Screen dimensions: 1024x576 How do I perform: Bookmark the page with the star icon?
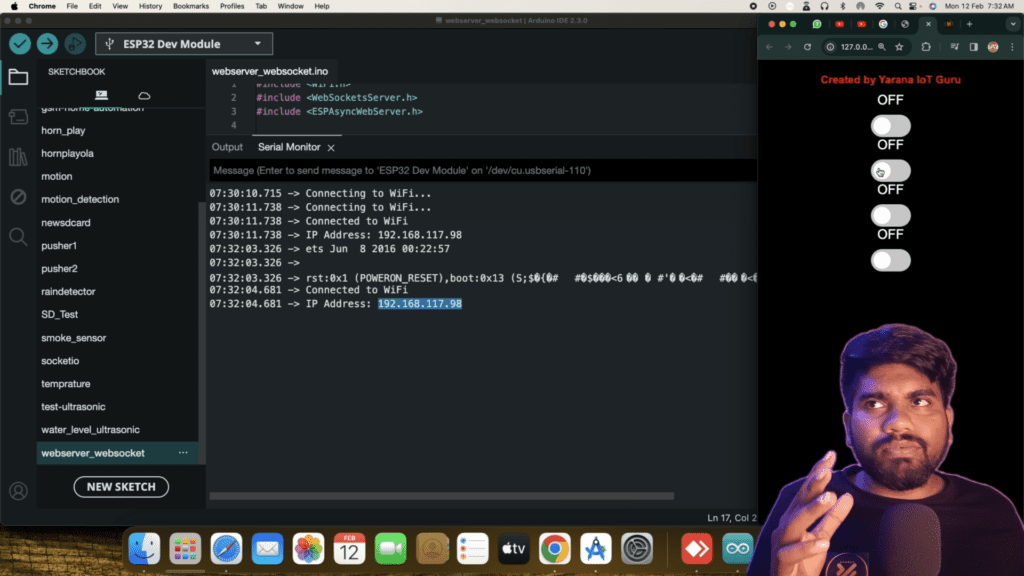pos(899,47)
